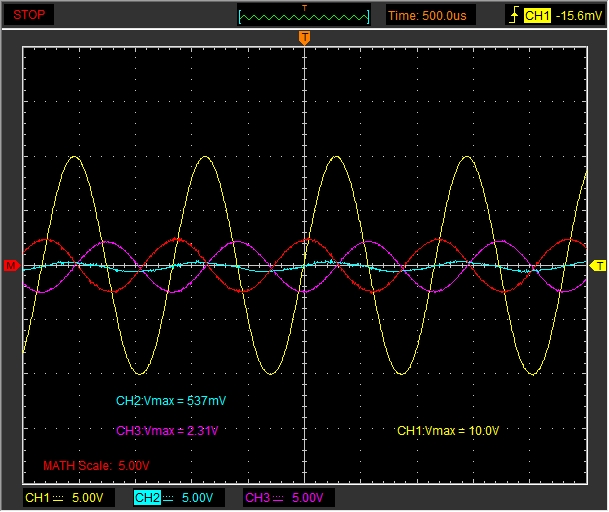Screen dimensions: 609x512
Task: Click the CH1 5.00V channel scale box
Action: (x=69, y=498)
